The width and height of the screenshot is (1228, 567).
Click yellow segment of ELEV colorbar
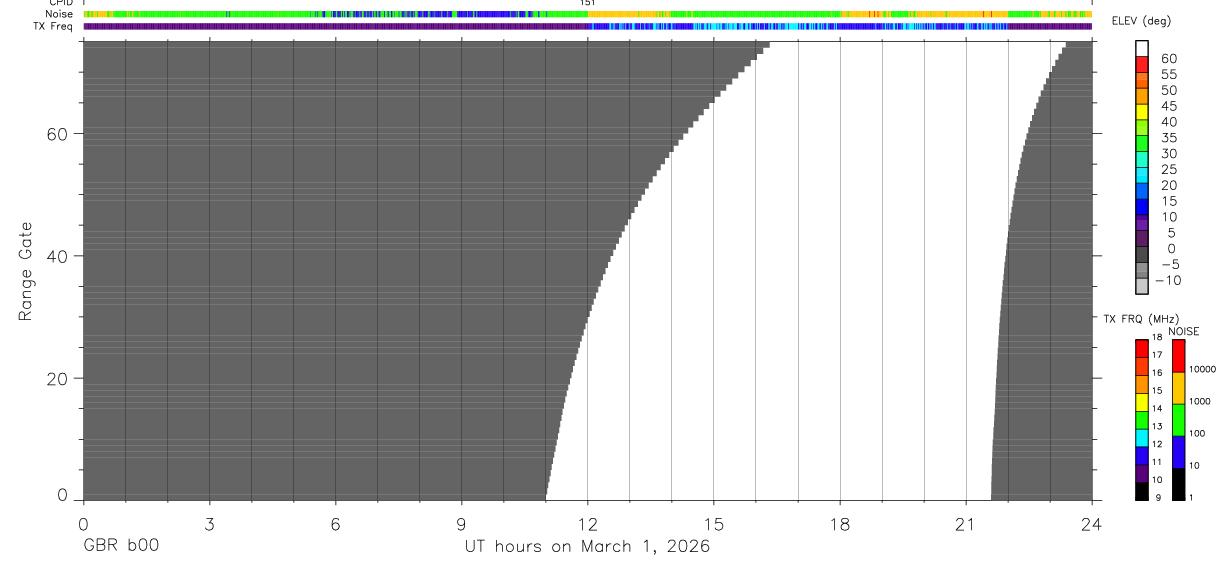tap(1142, 114)
